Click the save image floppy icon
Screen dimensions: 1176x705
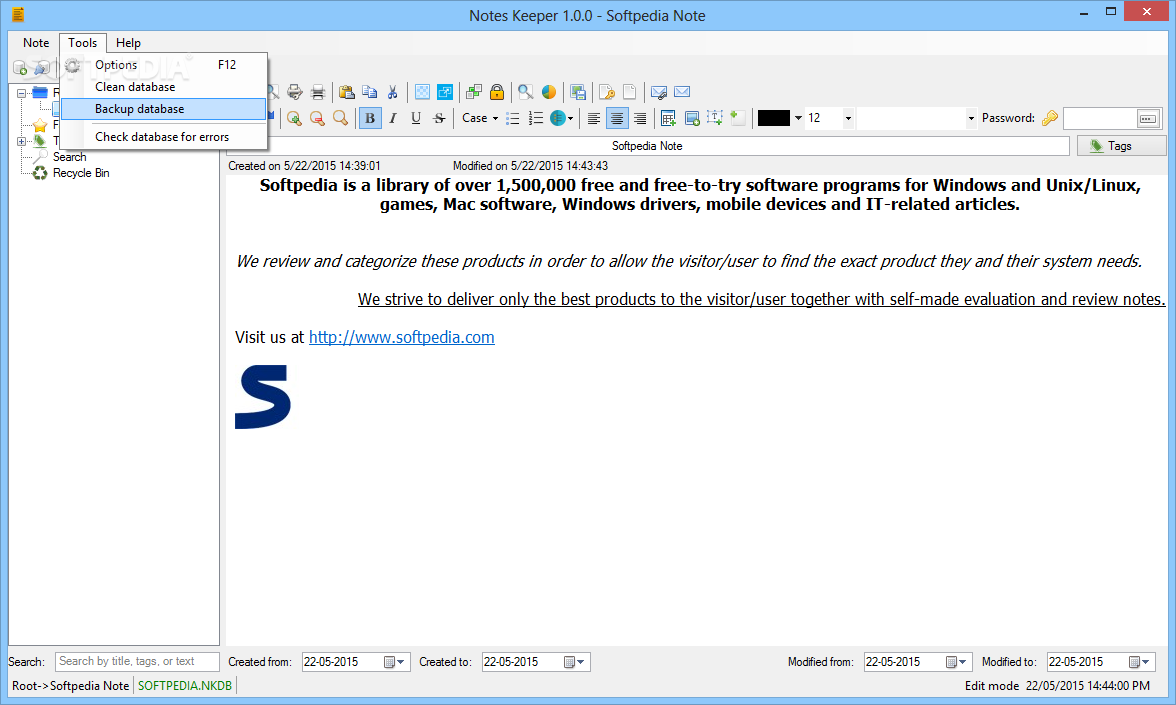pos(578,92)
